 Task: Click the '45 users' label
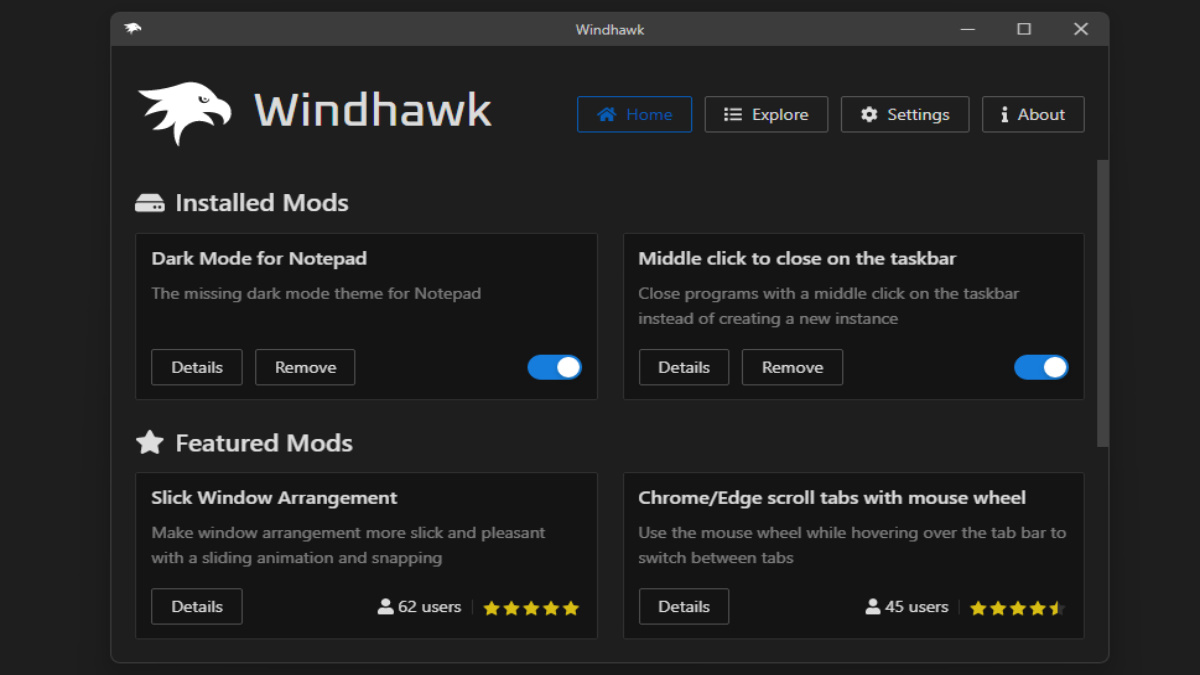click(917, 606)
